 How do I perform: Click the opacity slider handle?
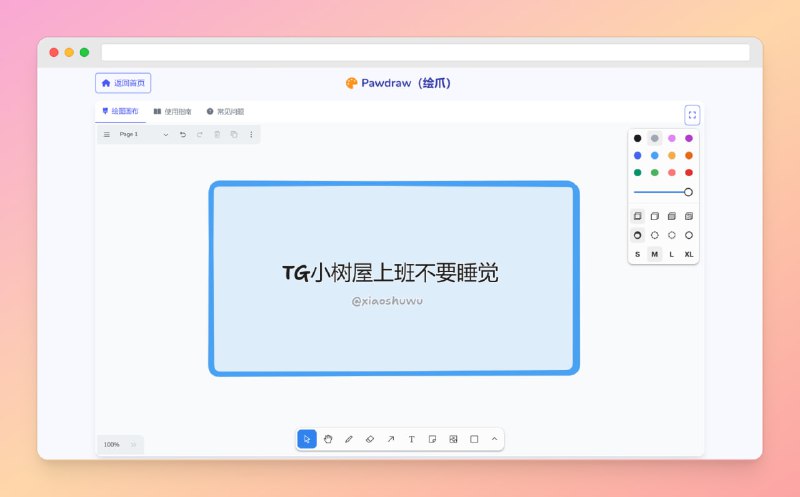688,192
